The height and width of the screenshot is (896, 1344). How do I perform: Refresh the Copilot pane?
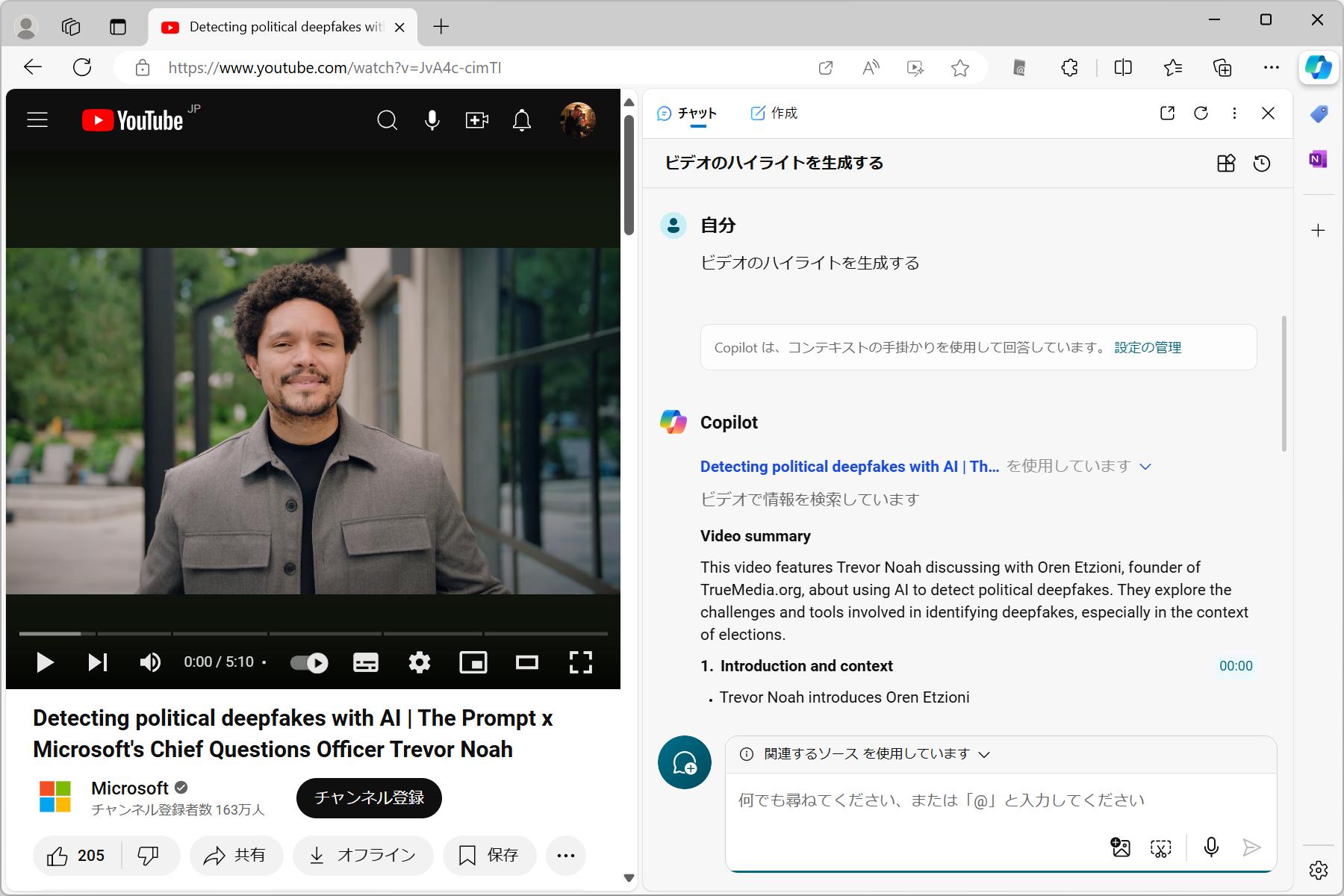[1201, 113]
